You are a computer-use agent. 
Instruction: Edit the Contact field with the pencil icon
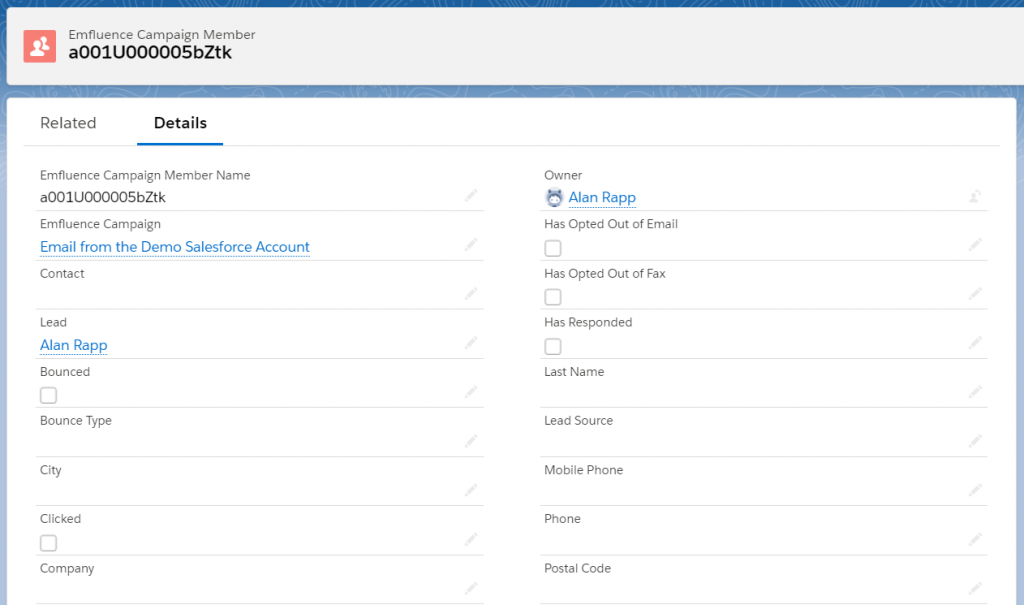471,294
